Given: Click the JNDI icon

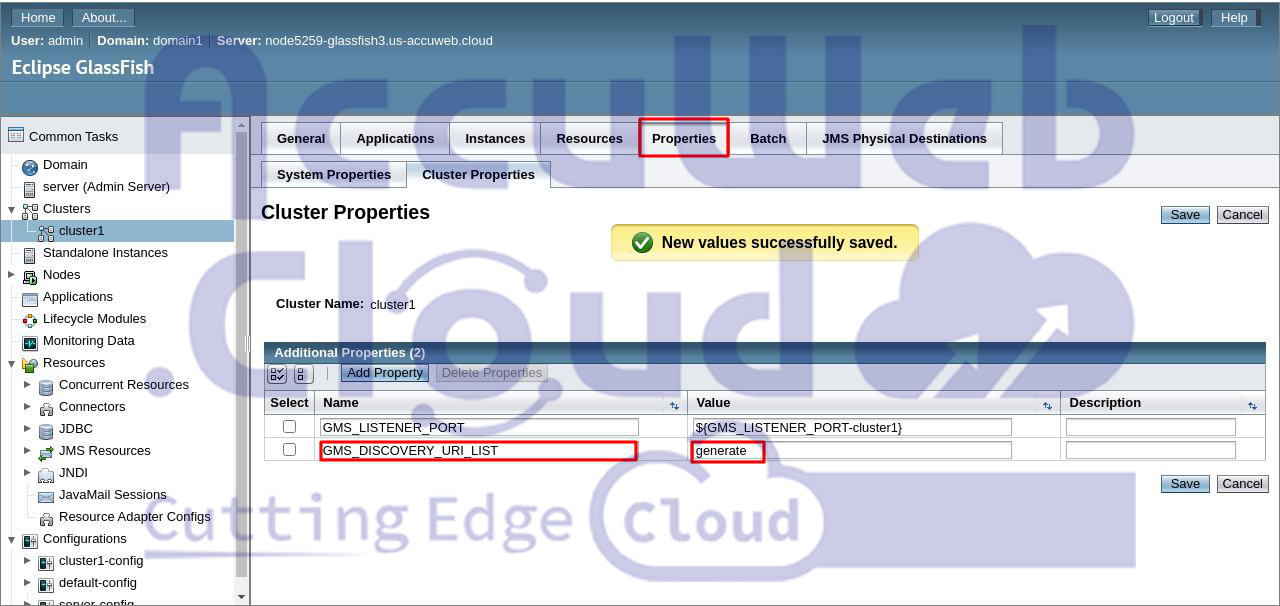Looking at the screenshot, I should [x=46, y=474].
